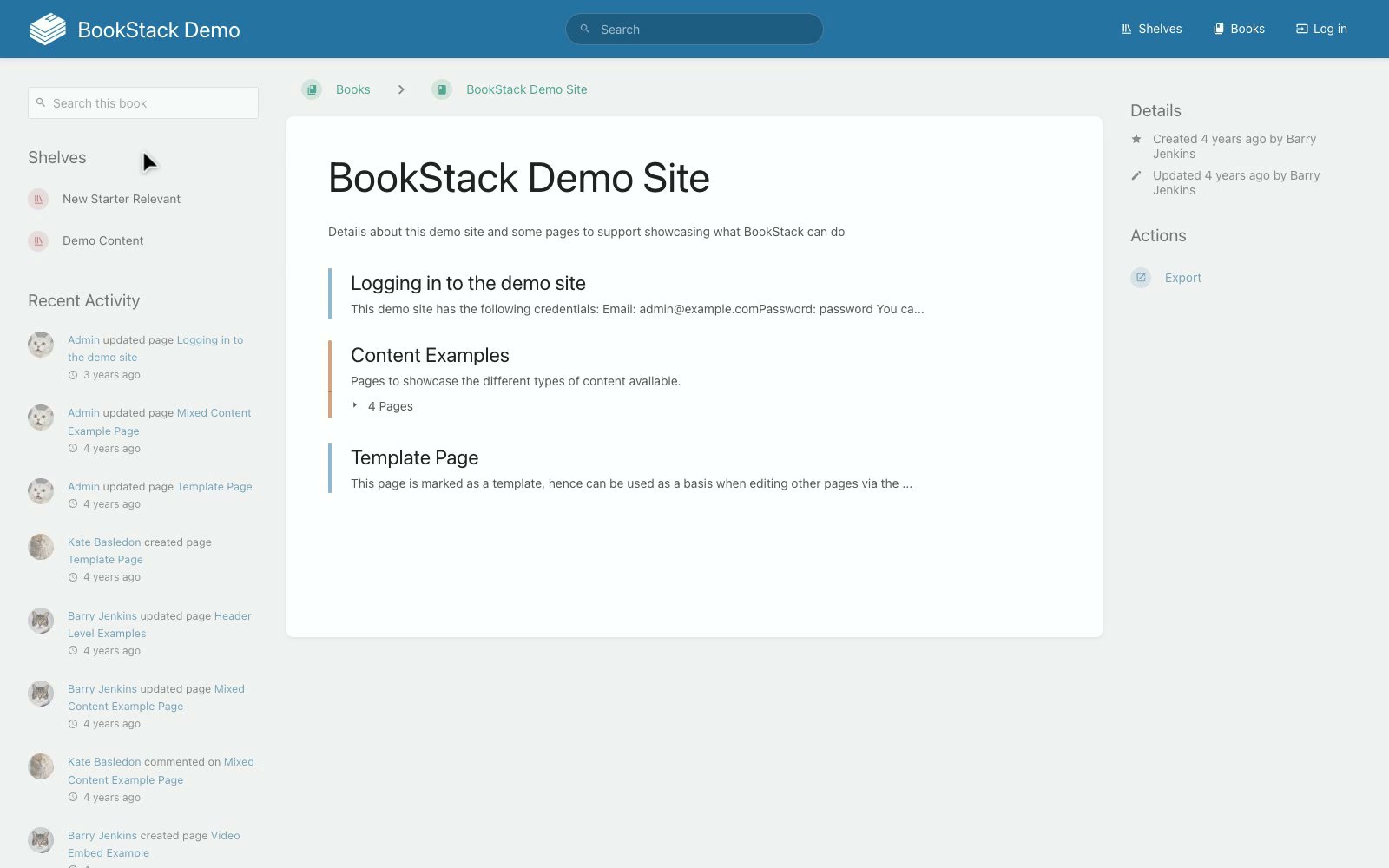Click the Books icon in top navigation

(x=1219, y=29)
